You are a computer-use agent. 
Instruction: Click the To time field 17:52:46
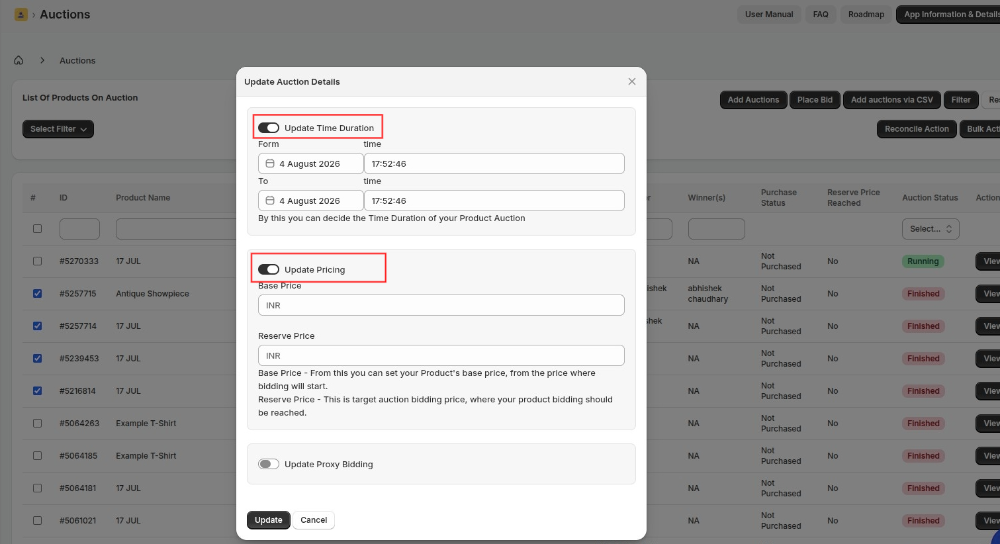(x=494, y=201)
